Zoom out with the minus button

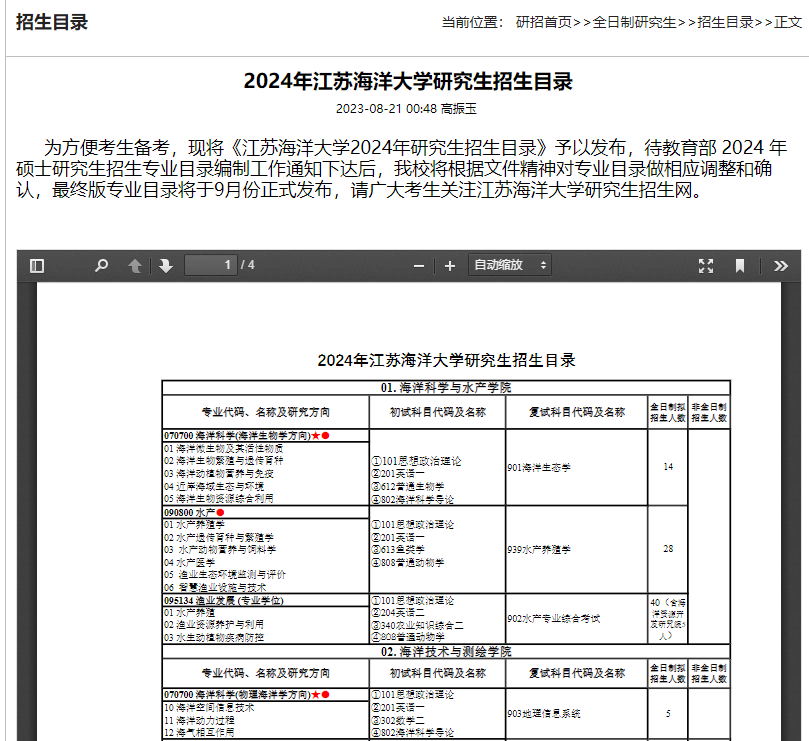[x=419, y=266]
